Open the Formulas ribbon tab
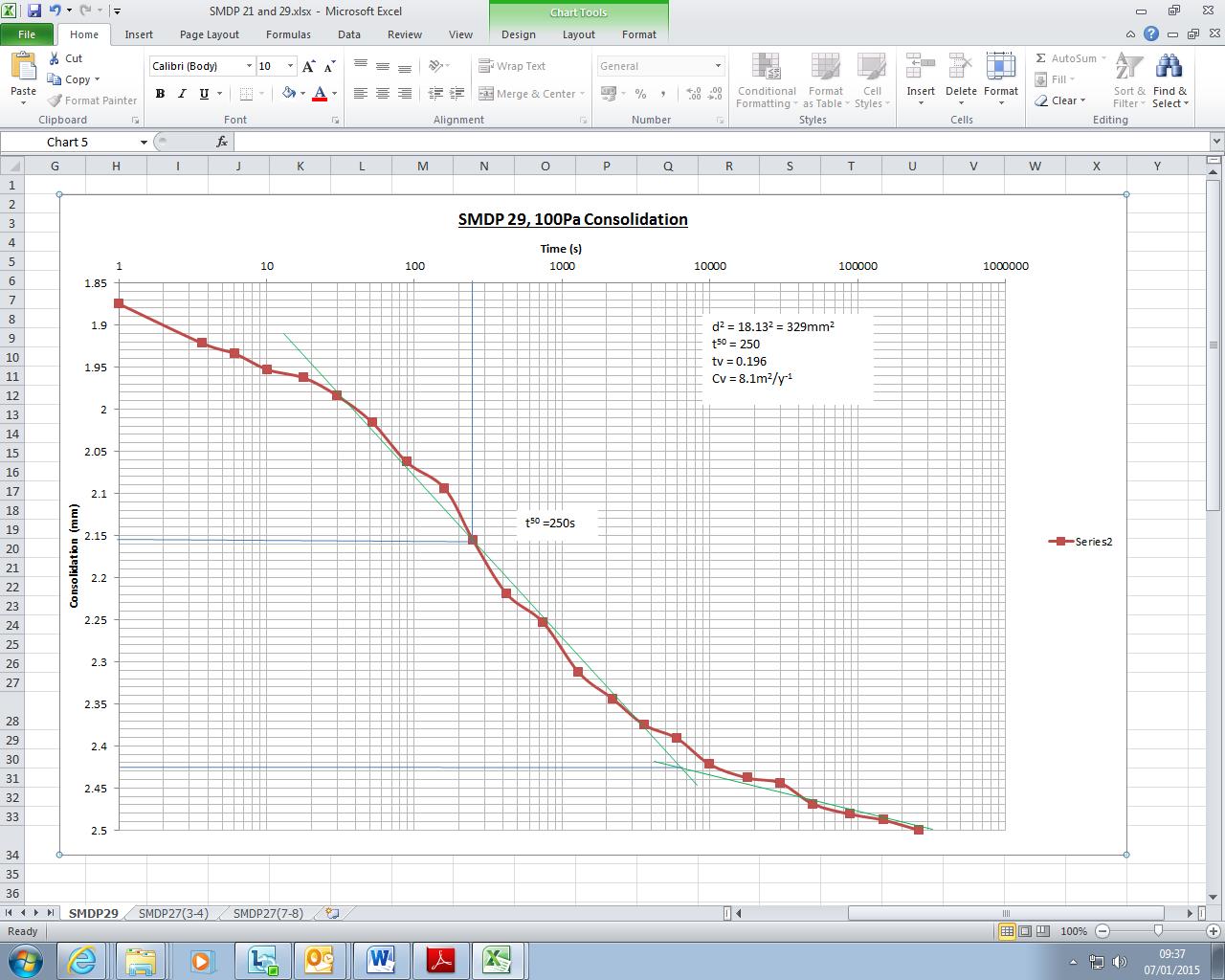 pyautogui.click(x=288, y=34)
